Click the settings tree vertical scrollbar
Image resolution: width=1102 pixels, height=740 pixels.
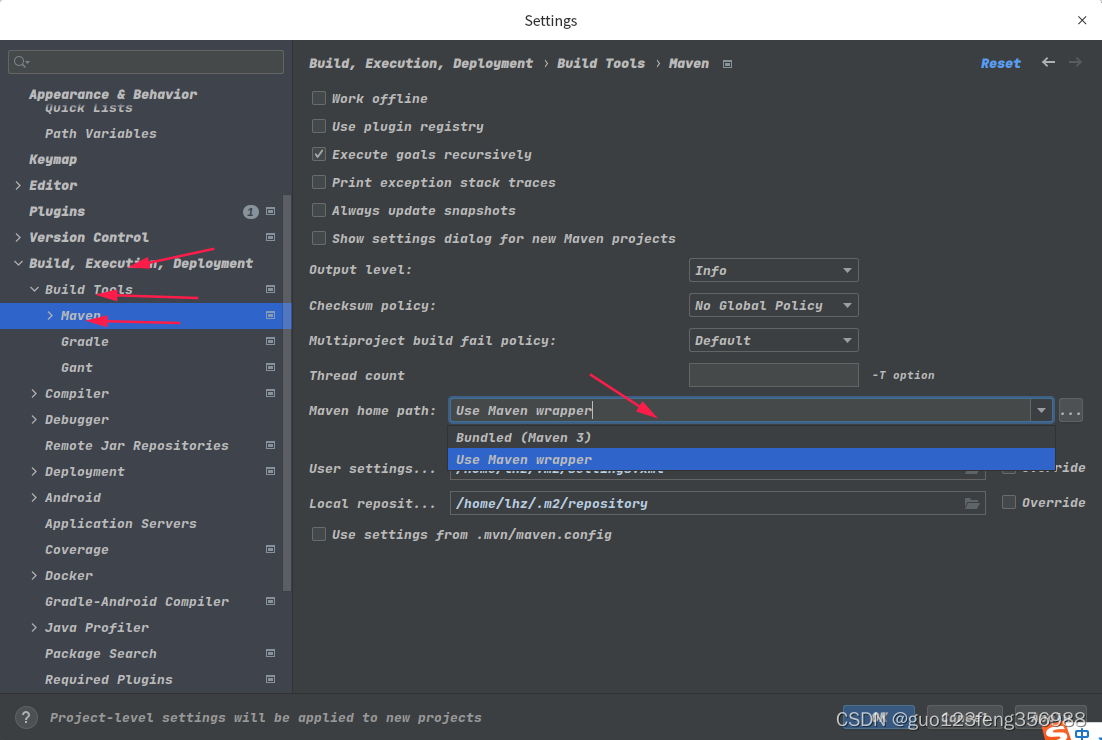287,392
